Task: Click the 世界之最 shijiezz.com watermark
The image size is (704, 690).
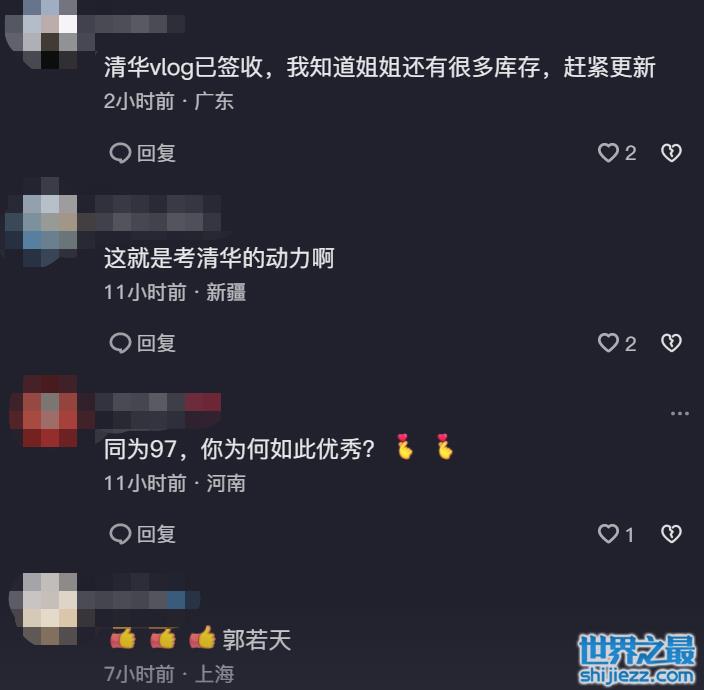Action: coord(637,659)
